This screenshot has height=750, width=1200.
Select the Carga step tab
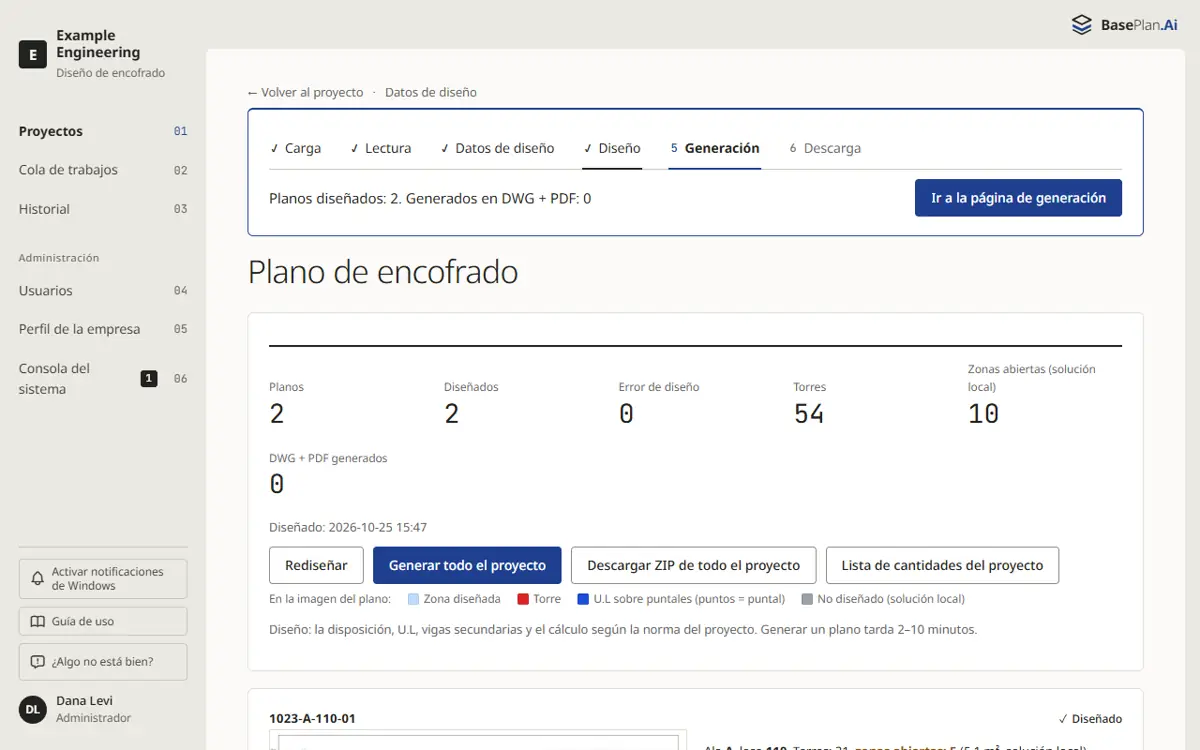[x=295, y=148]
